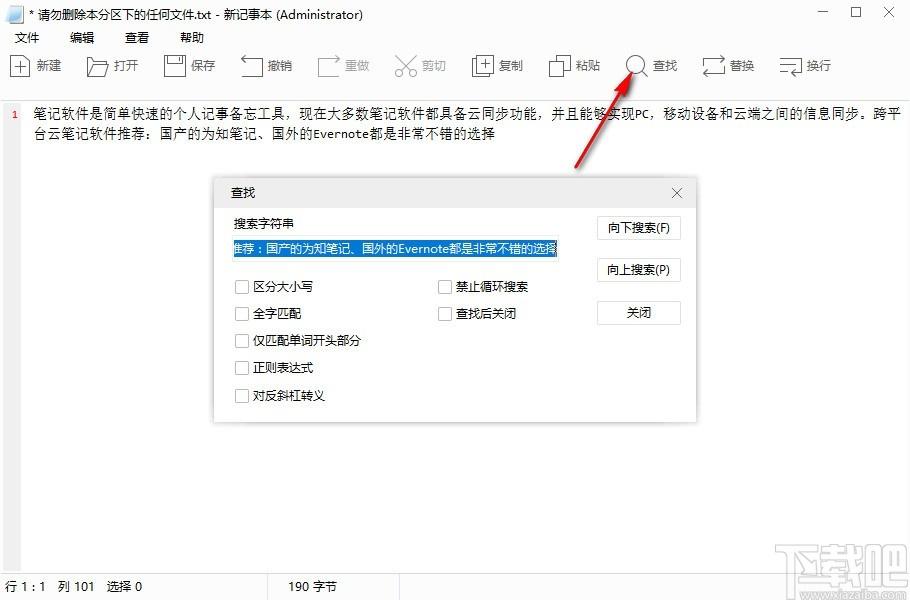Maximize the notepad window
This screenshot has height=600, width=910.
[856, 12]
